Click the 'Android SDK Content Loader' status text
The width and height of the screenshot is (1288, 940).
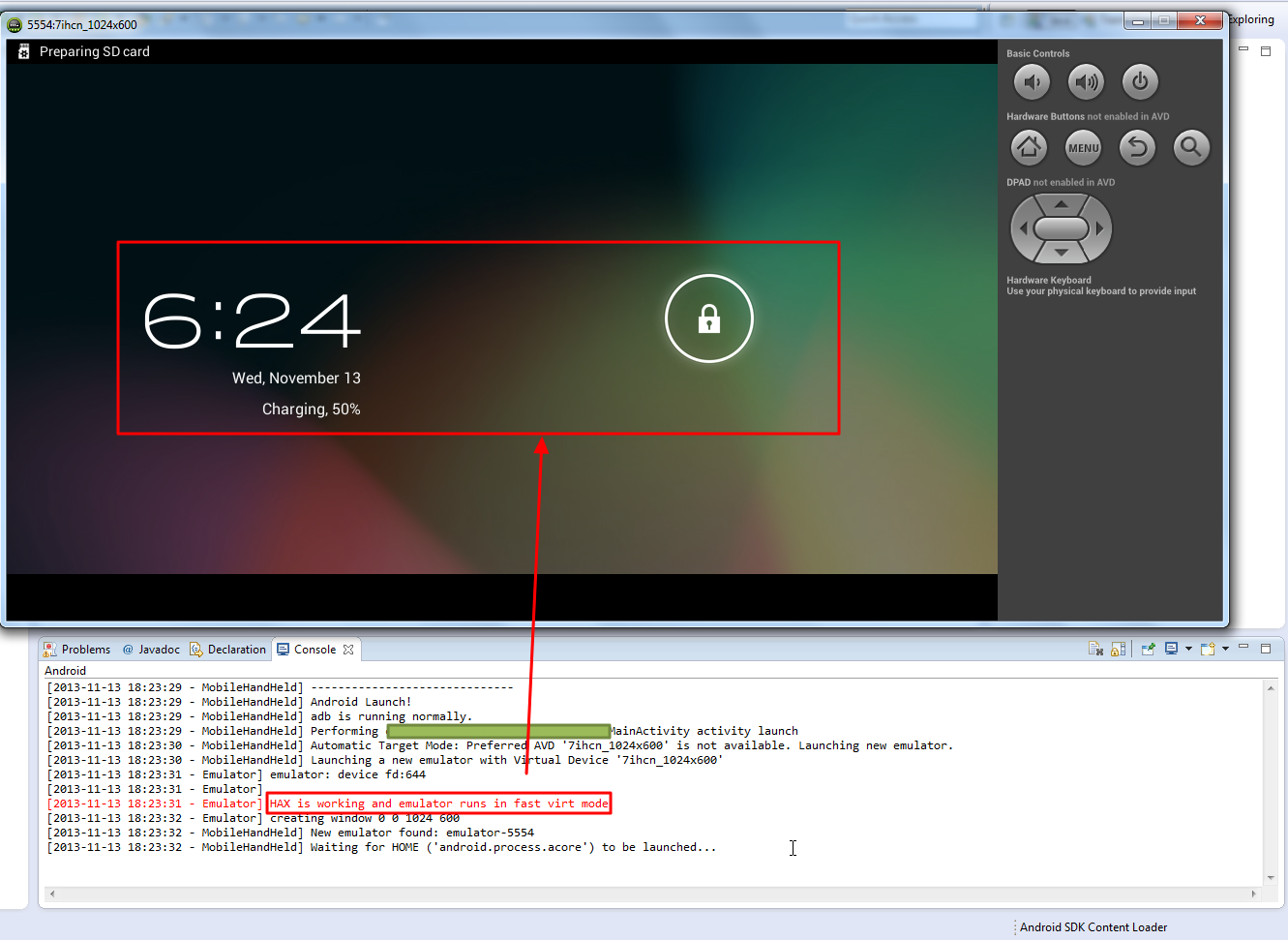point(1093,927)
